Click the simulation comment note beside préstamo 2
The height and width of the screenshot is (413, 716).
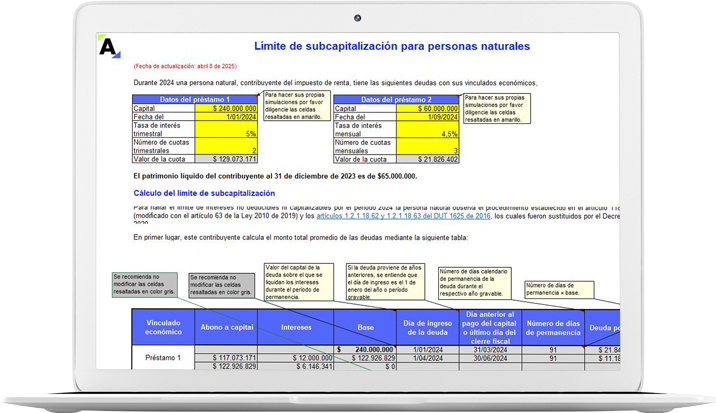[x=497, y=109]
